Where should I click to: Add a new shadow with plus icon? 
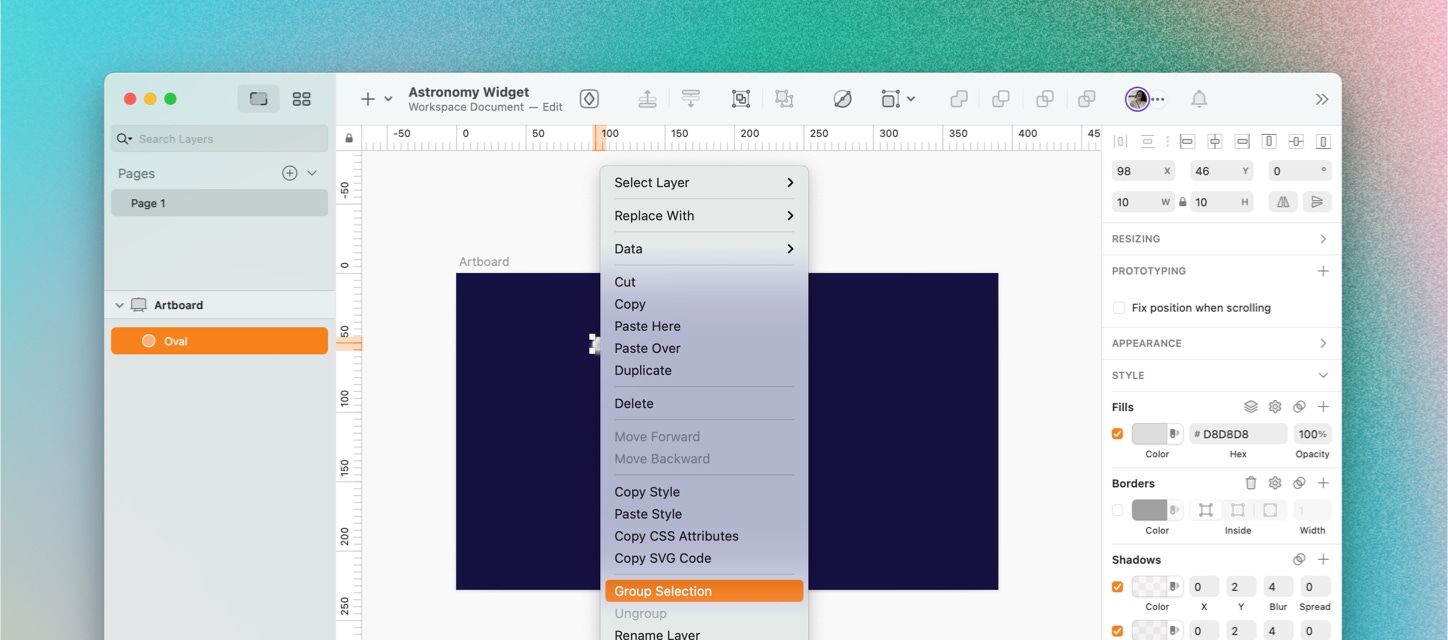click(x=1323, y=560)
